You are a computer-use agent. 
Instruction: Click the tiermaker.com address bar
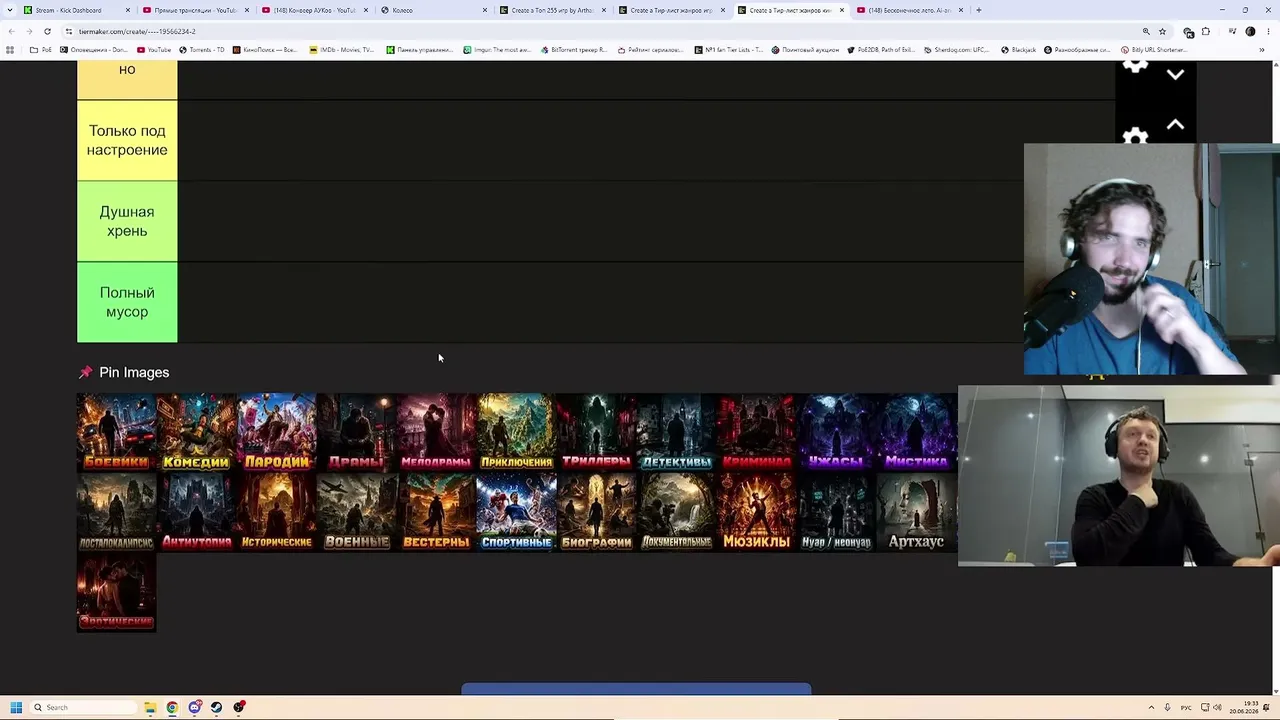click(600, 31)
